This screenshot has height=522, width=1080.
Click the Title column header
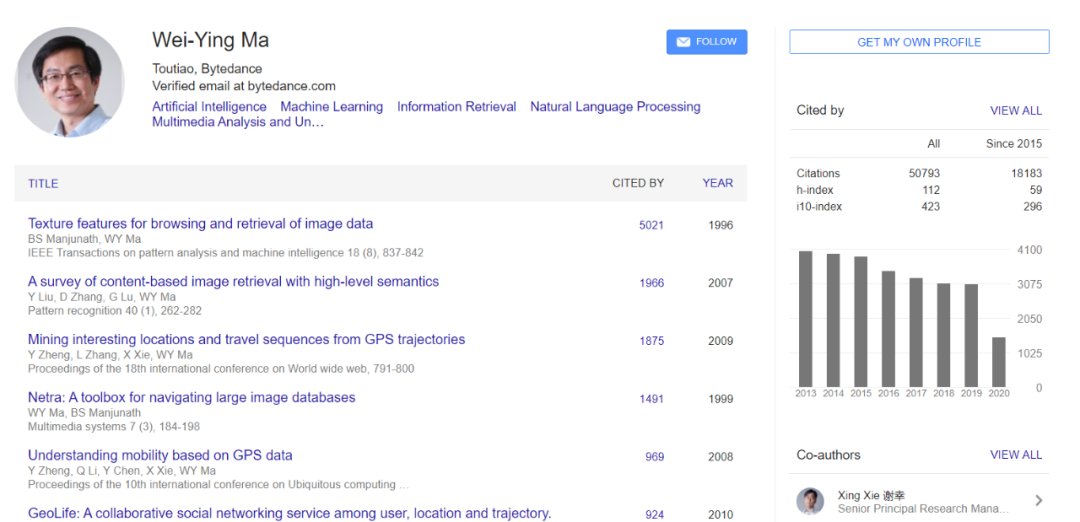pos(43,184)
